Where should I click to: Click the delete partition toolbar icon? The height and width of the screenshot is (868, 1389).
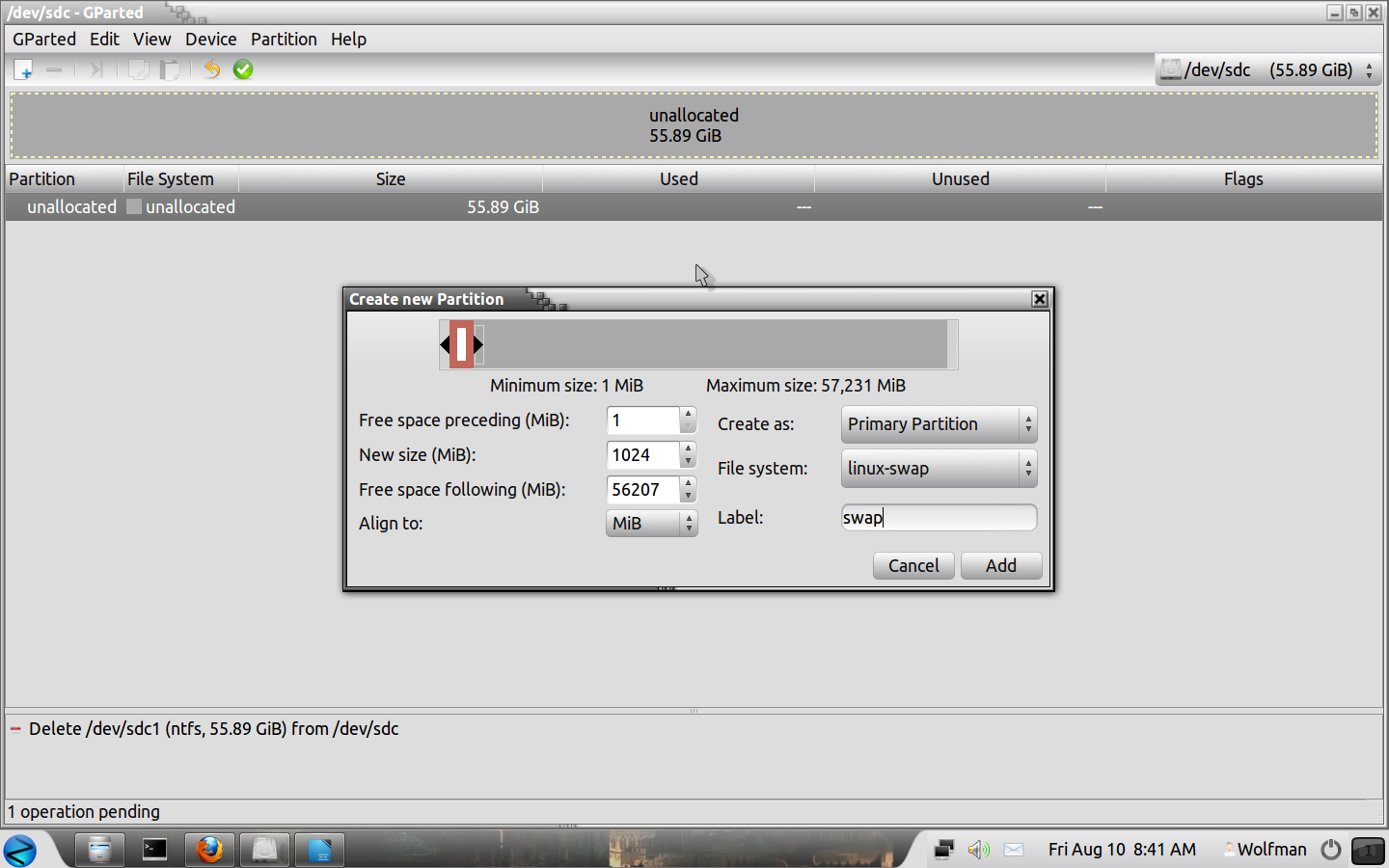pos(54,69)
